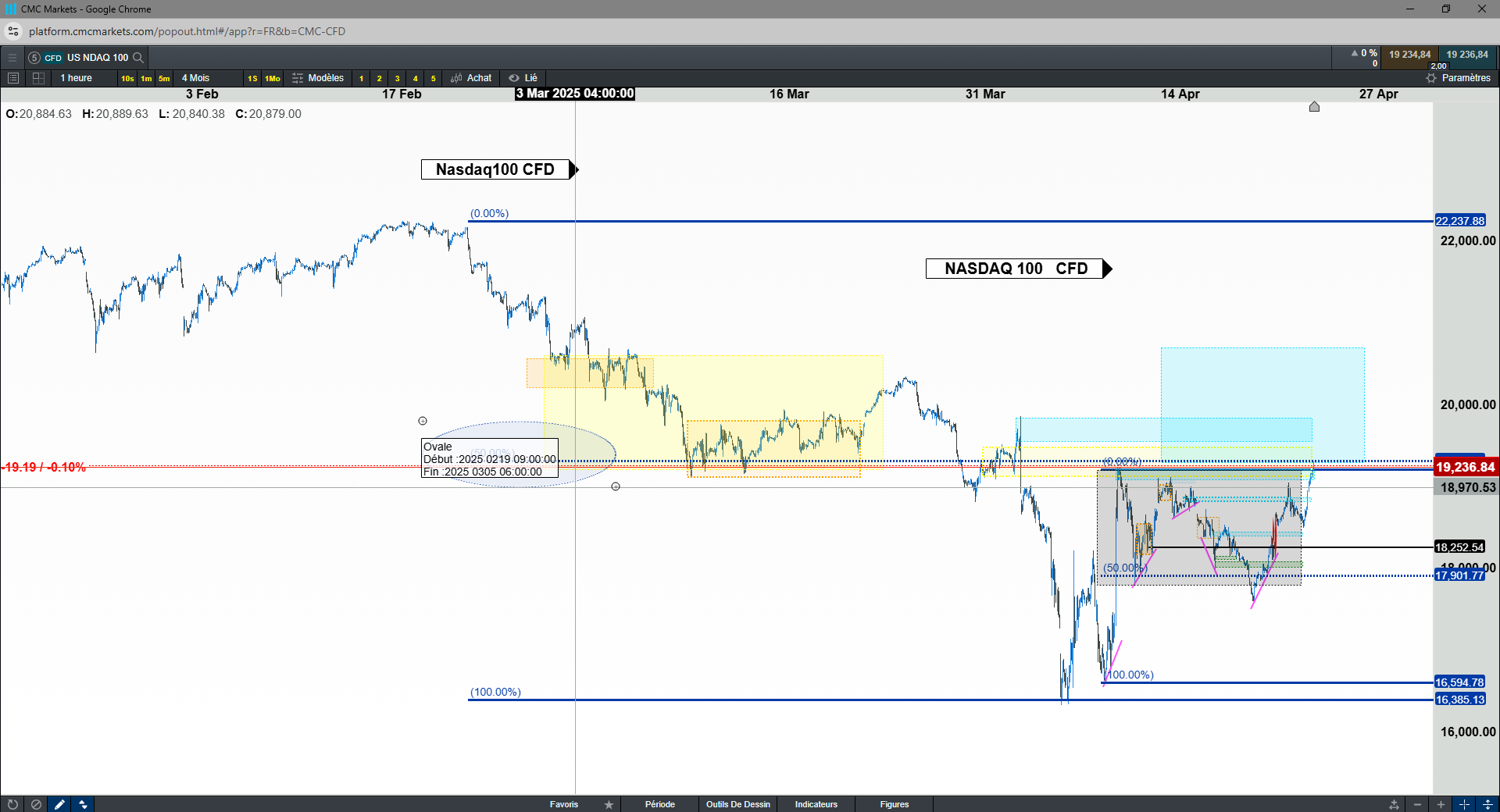The image size is (1500, 812).
Task: Click the circled 5 icon on the instrument tab
Action: point(34,58)
